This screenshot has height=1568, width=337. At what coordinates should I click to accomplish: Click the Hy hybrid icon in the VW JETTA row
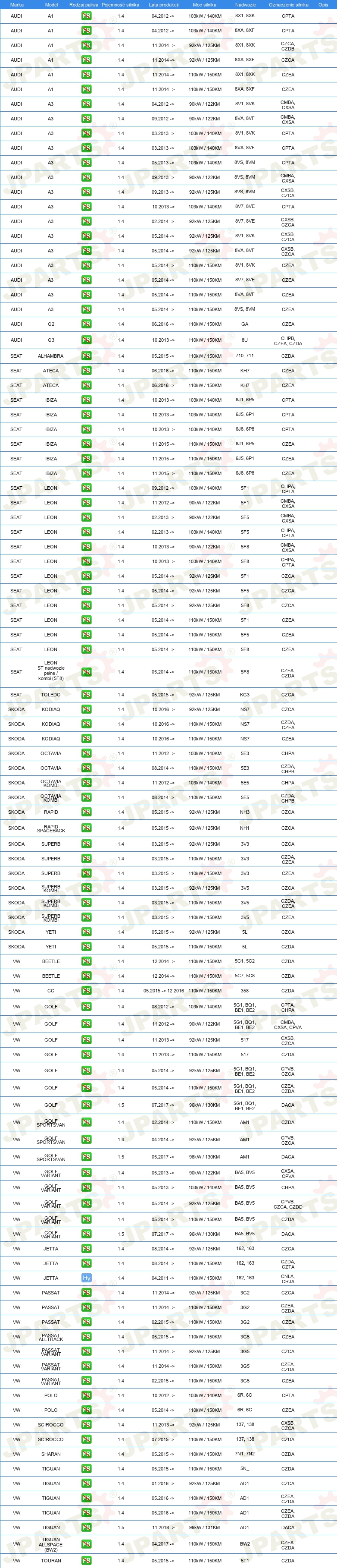[86, 1278]
